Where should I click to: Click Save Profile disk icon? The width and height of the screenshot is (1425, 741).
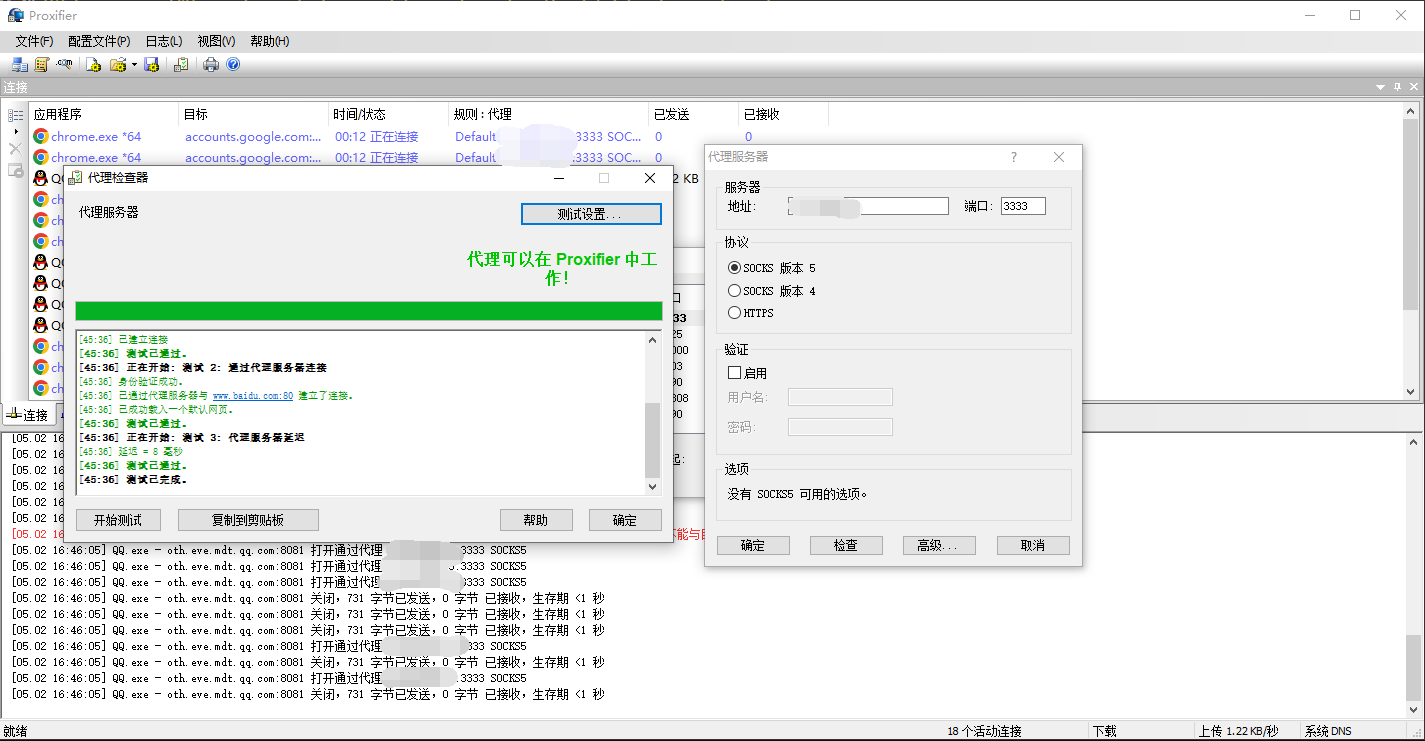(152, 64)
